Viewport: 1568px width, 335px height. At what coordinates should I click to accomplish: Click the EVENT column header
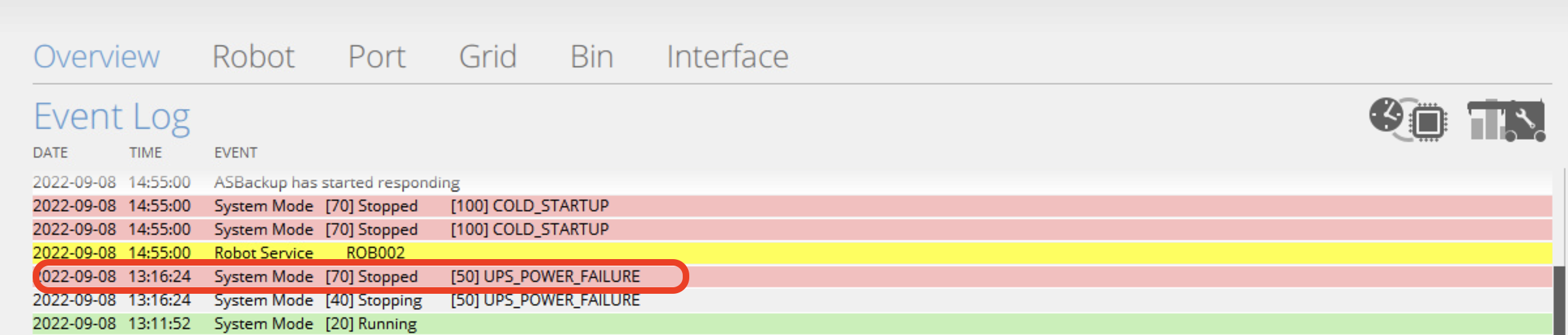236,152
